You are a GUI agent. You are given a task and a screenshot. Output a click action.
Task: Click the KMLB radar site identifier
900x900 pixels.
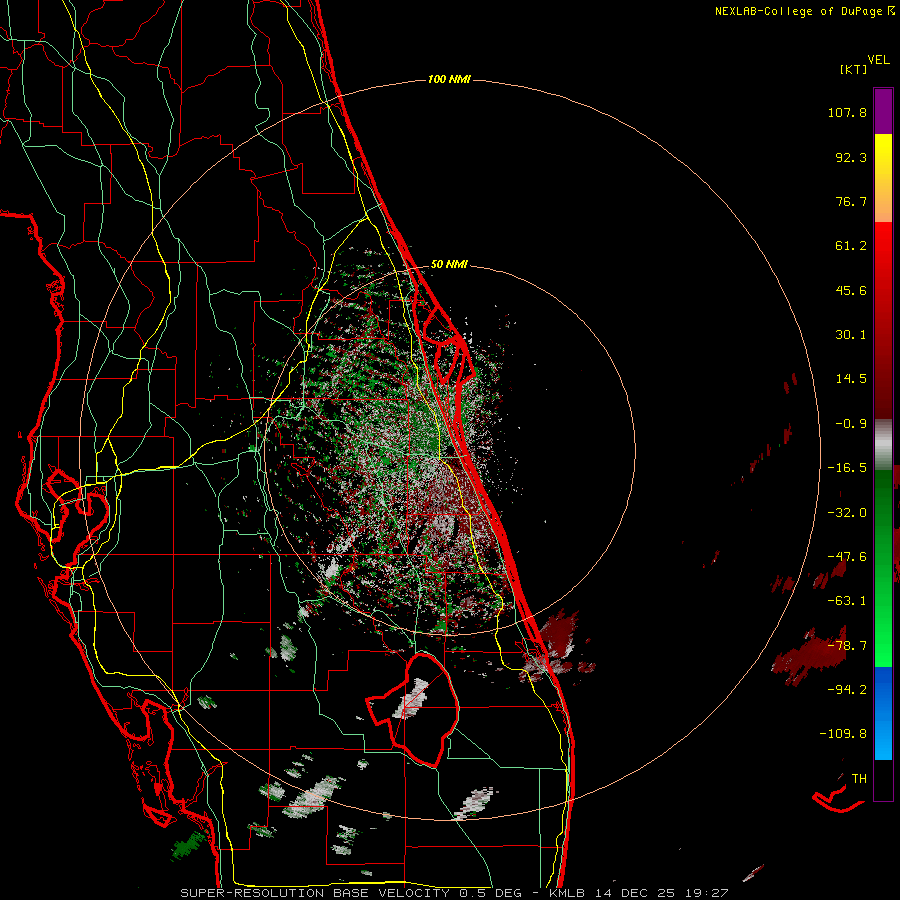click(567, 893)
